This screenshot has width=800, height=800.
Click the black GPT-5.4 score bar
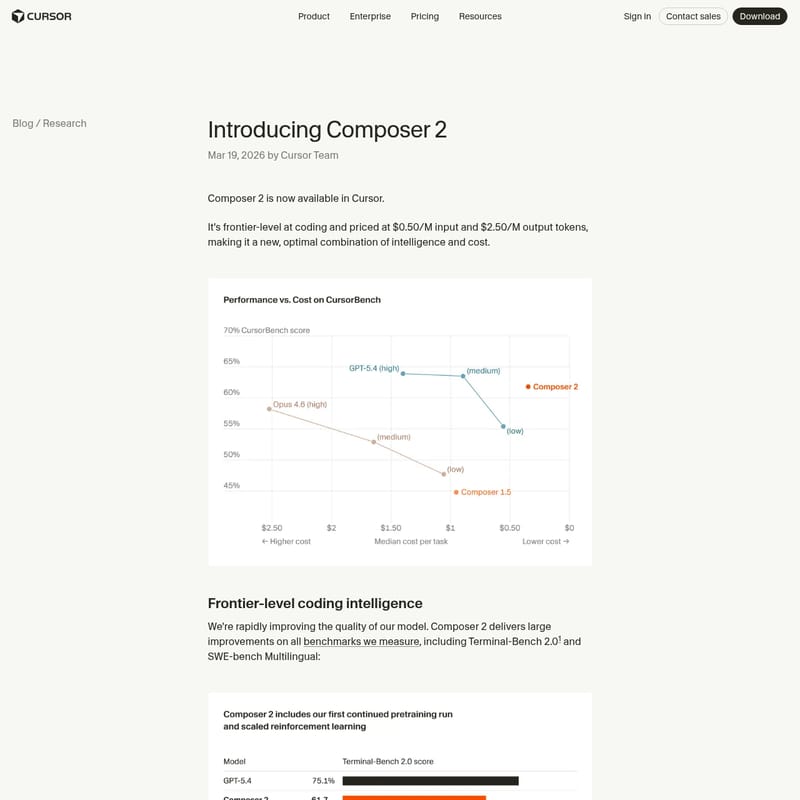coord(430,781)
